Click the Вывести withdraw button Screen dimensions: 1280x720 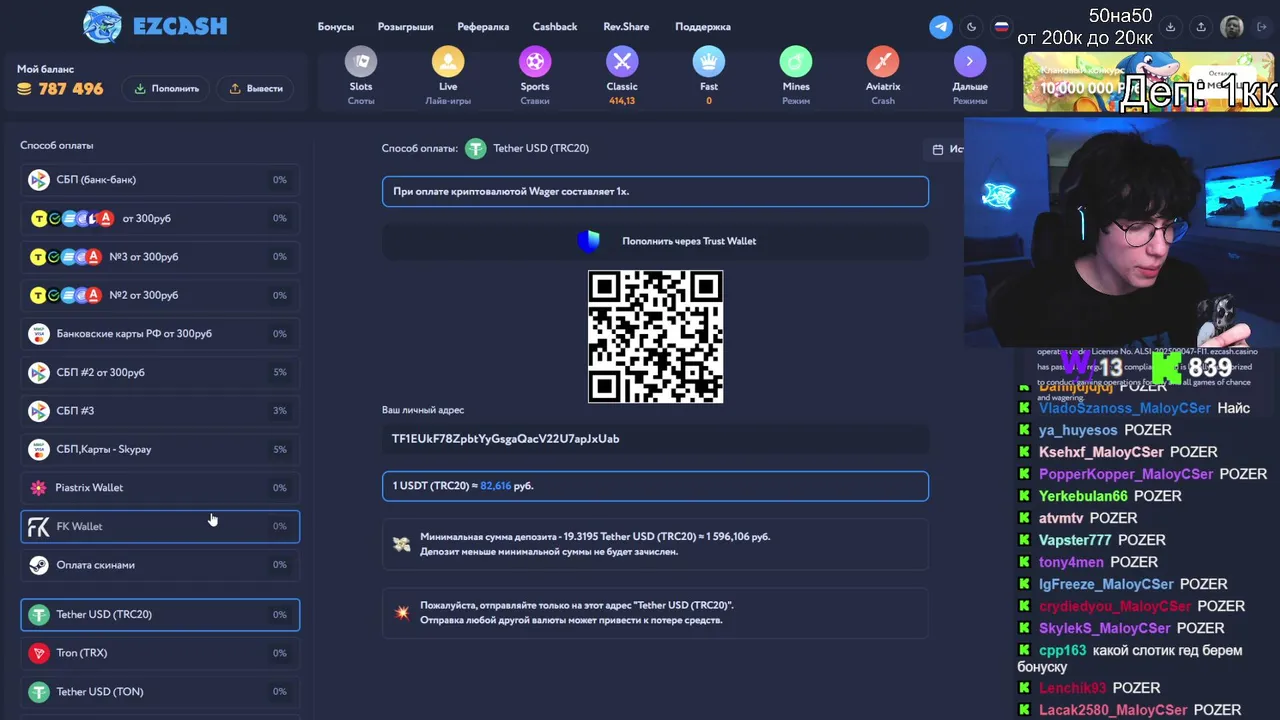click(255, 88)
